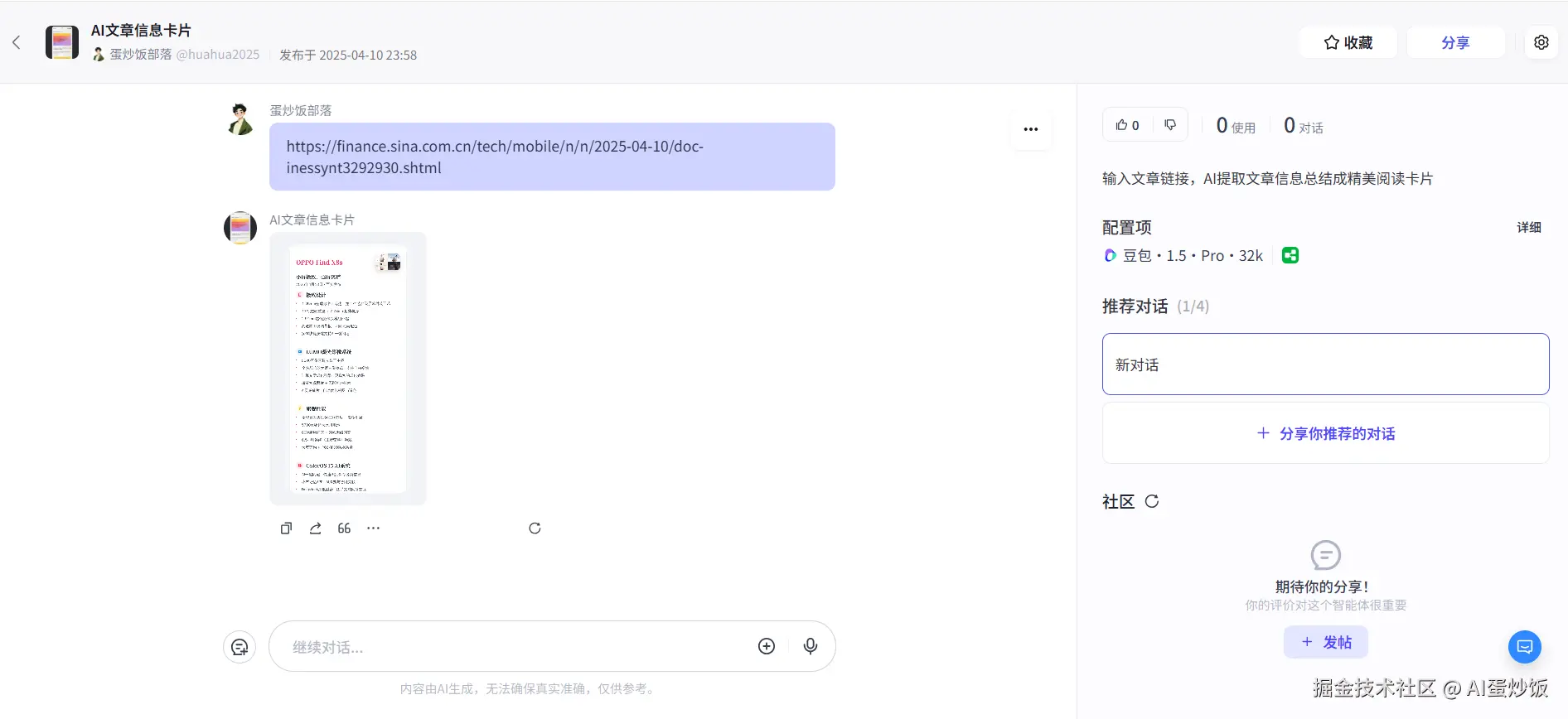Click the 蛋炒饭部落 sender name in chat
Screen dimensions: 1568x719
click(x=301, y=110)
